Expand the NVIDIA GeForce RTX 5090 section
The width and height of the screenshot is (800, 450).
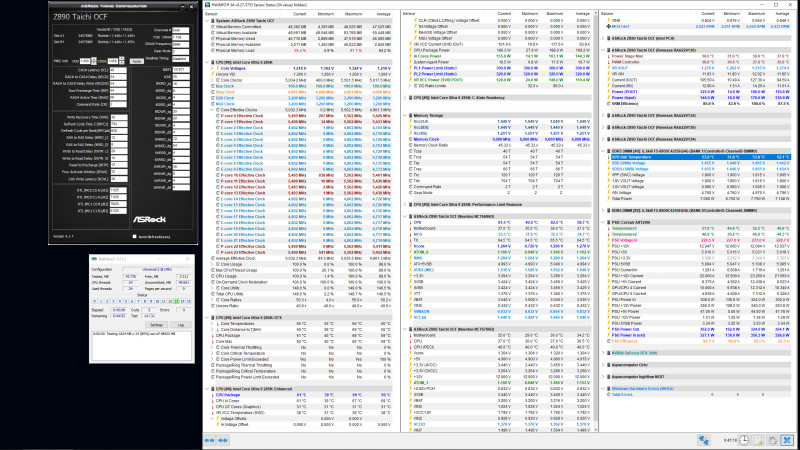[603, 353]
